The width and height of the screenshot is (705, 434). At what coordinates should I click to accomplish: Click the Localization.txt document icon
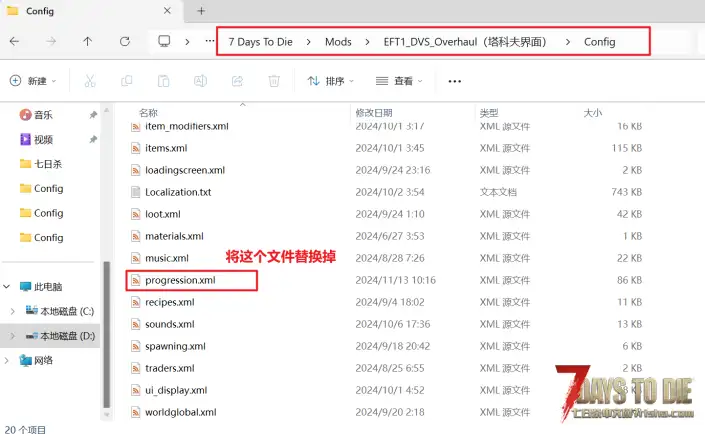tap(135, 192)
